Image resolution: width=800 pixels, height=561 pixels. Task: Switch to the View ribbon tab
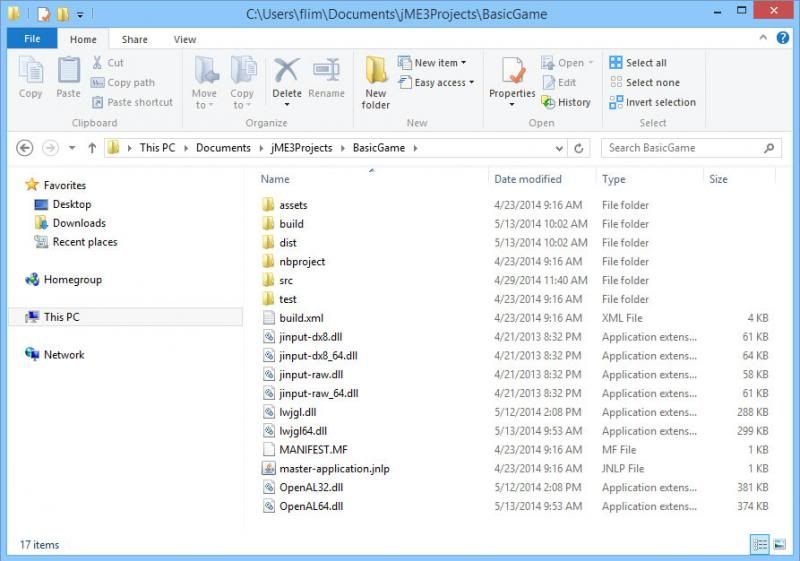pos(185,39)
